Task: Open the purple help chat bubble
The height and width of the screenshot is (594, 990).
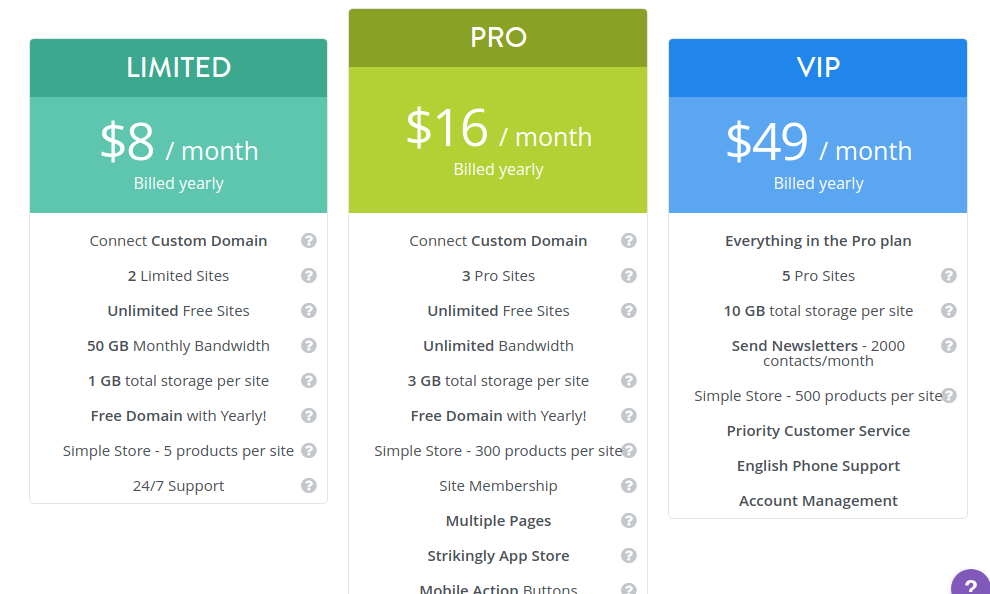Action: click(970, 584)
